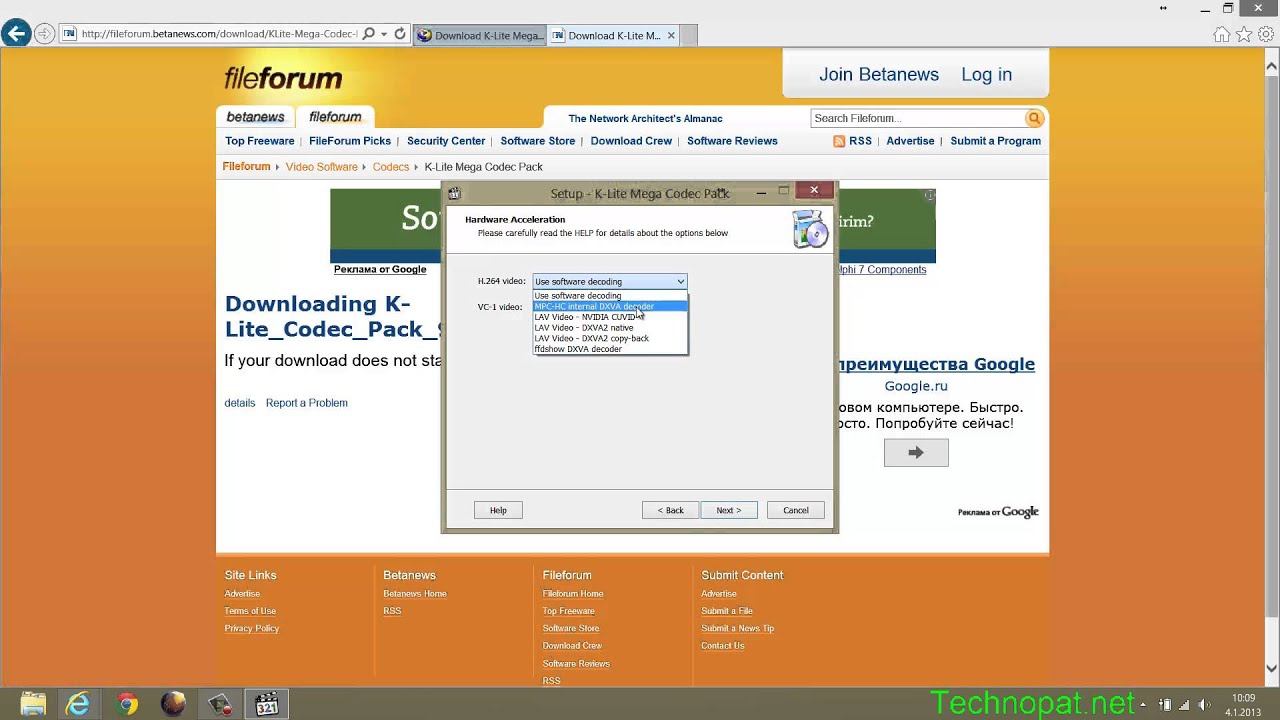Open the round dark orange taskbar app
This screenshot has width=1280, height=720.
[173, 704]
